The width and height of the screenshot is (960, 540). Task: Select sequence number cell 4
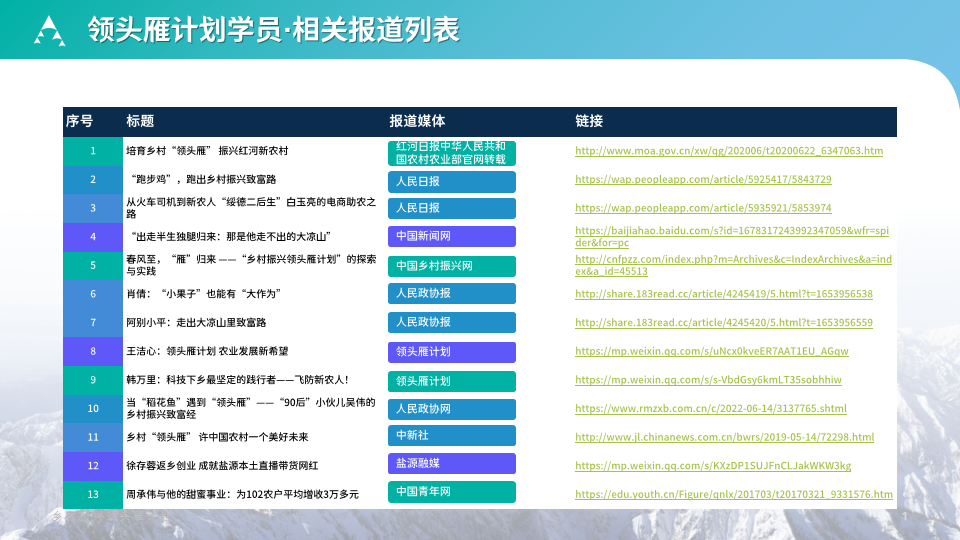93,236
